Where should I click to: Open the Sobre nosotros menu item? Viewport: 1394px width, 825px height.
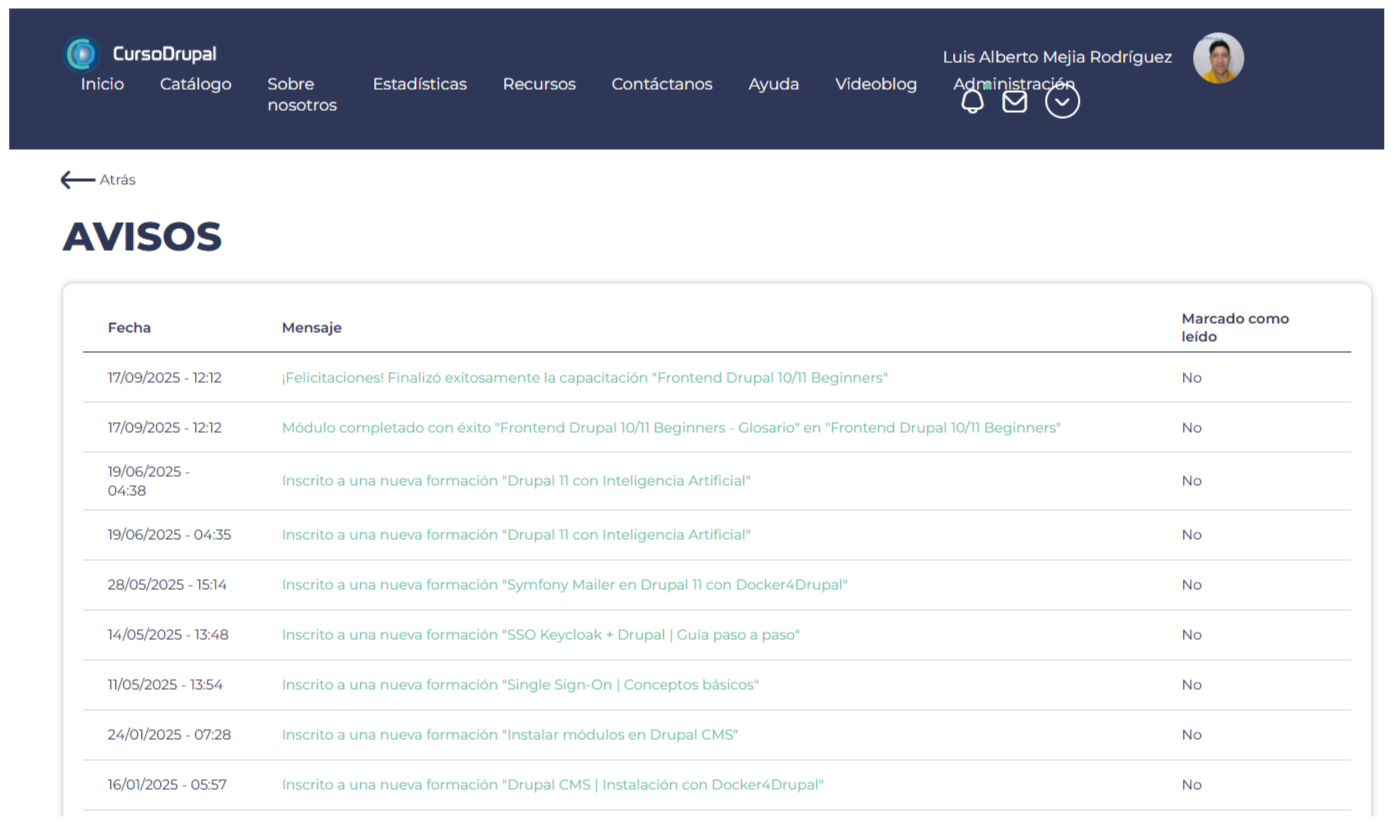tap(301, 95)
